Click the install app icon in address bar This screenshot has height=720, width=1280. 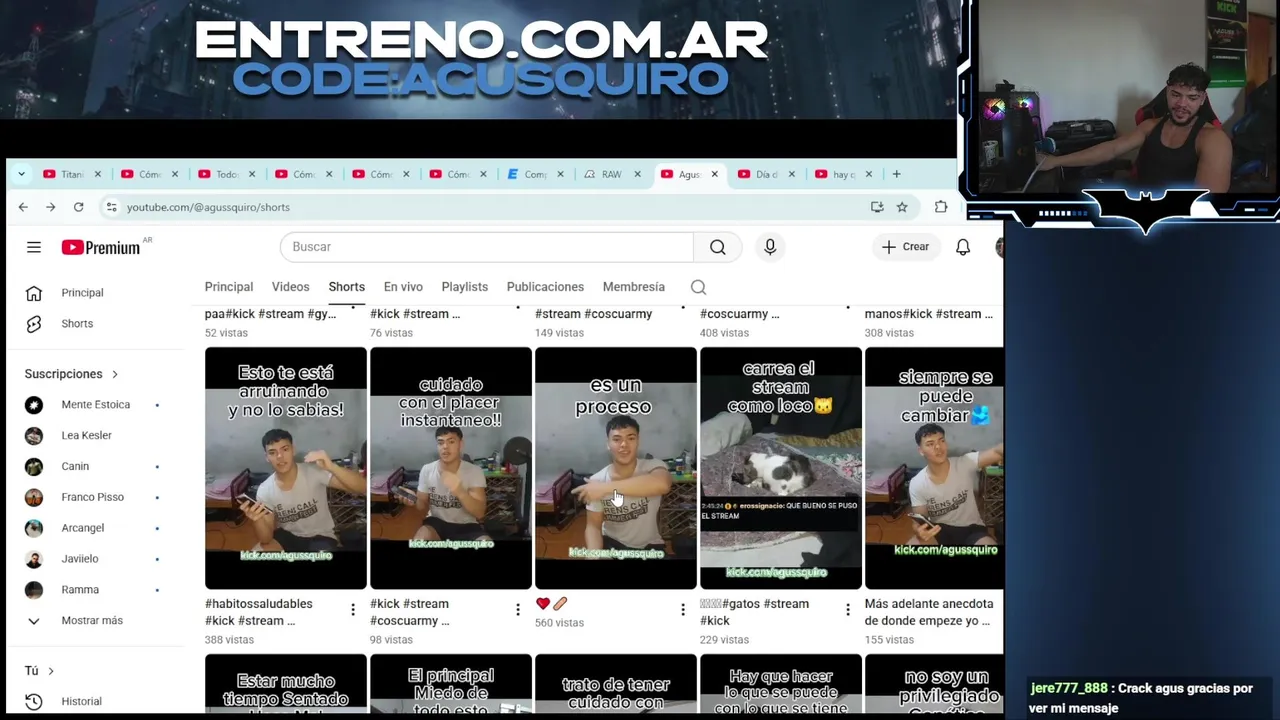877,207
